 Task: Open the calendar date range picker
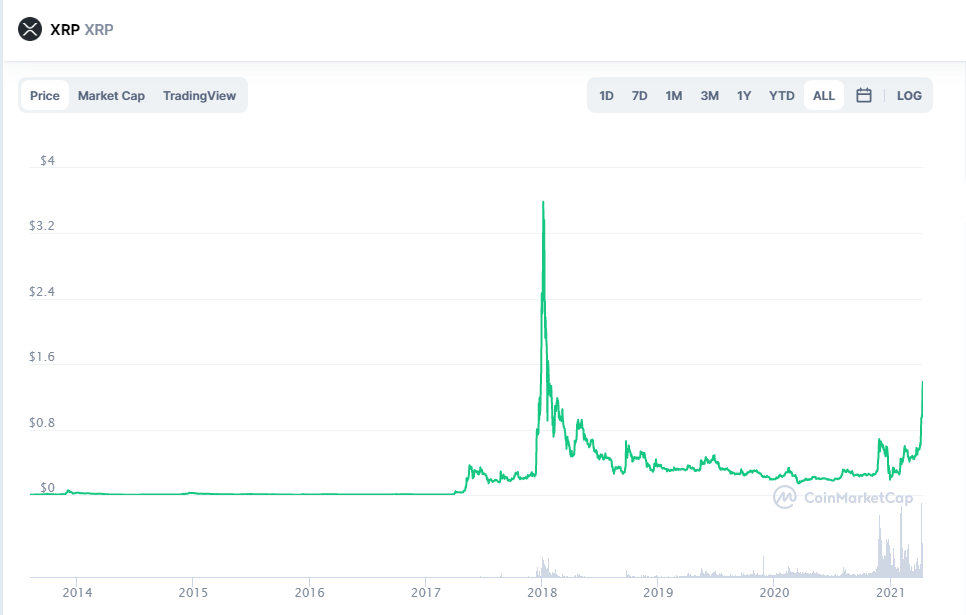tap(864, 96)
